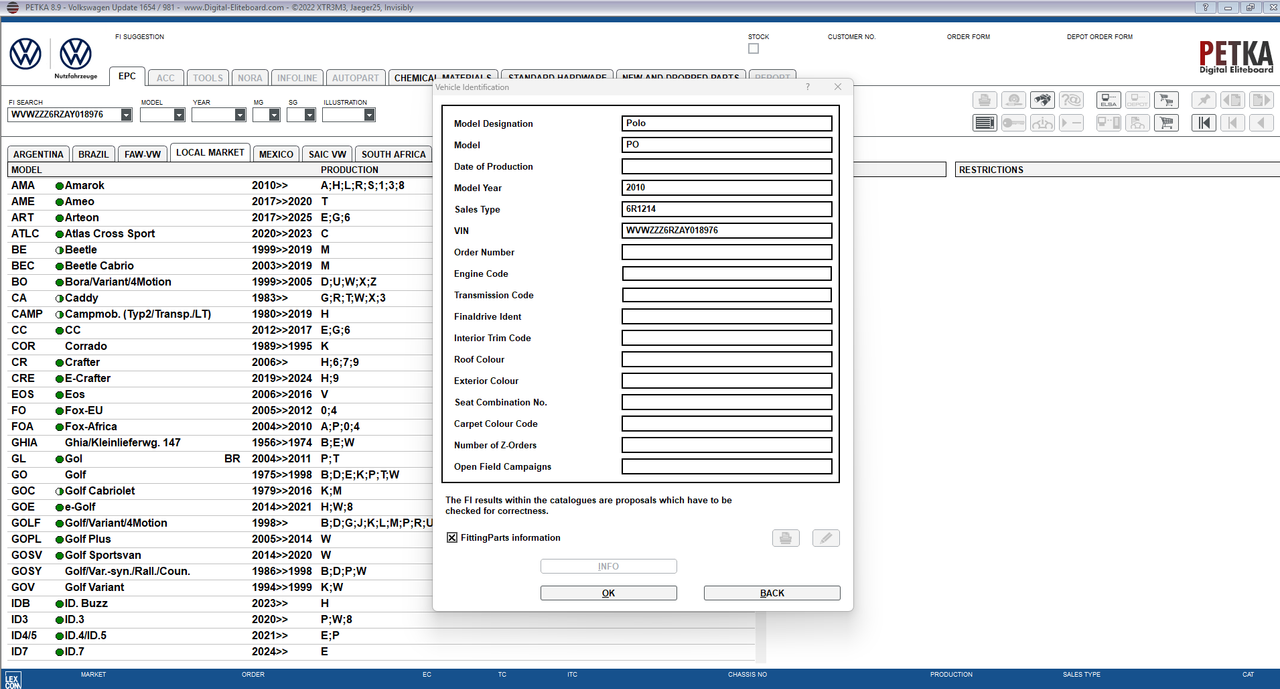This screenshot has width=1280, height=689.
Task: Open the ILLUSTRATION dropdown
Action: [369, 115]
